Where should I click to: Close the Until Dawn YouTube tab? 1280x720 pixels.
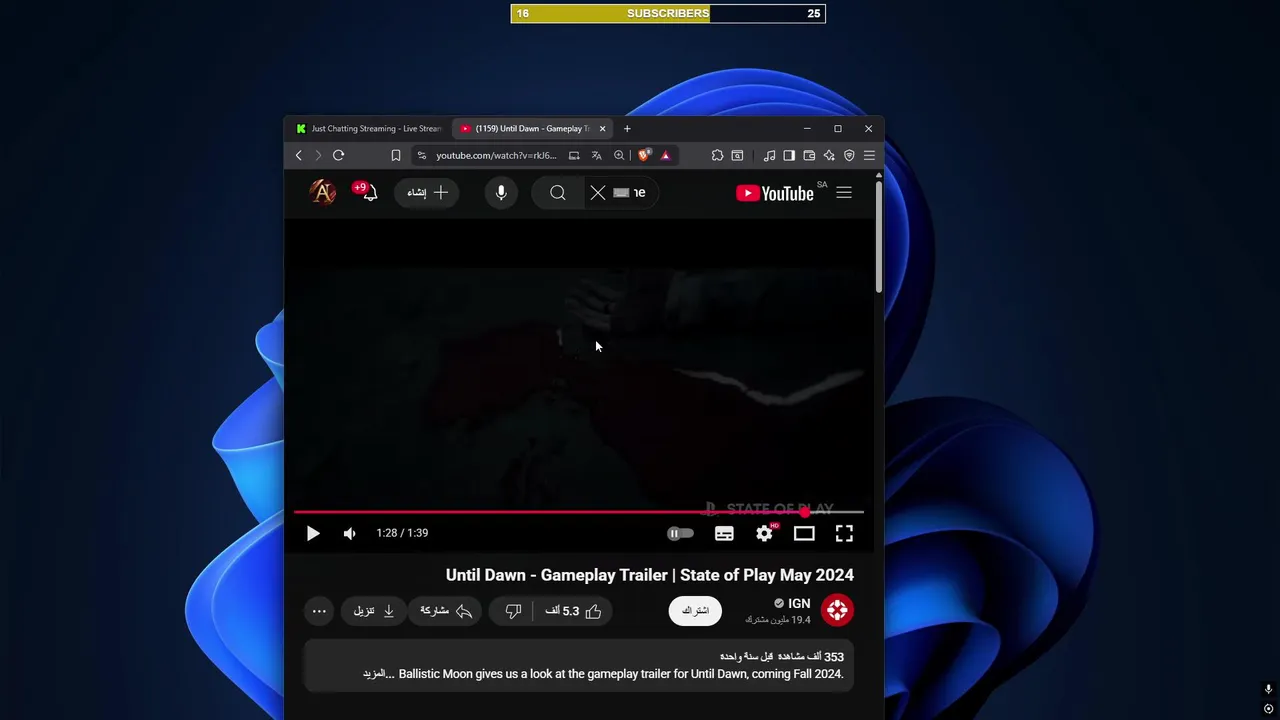click(602, 129)
